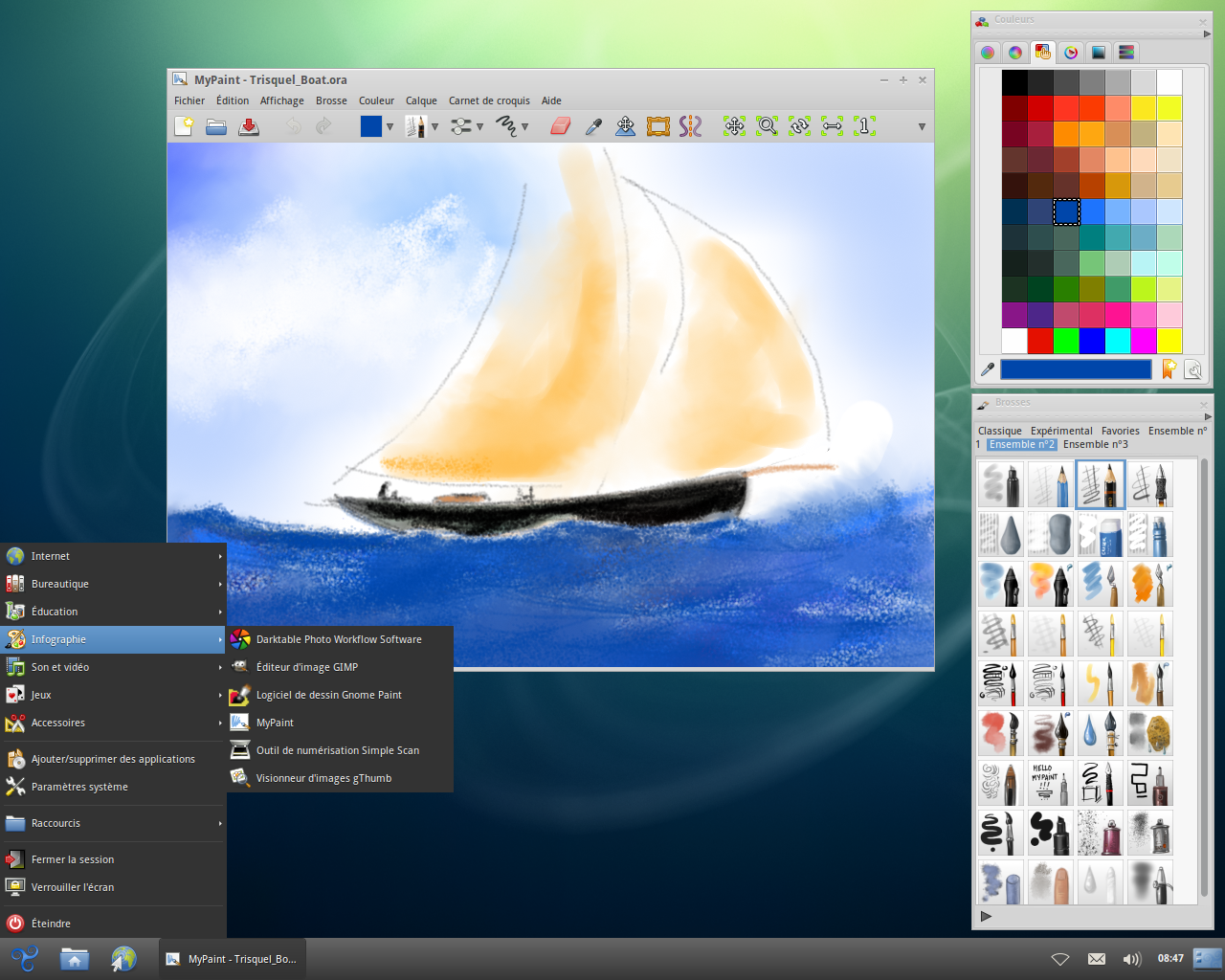
Task: Open the color details dialog icon in Couleurs panel
Action: click(x=1192, y=369)
